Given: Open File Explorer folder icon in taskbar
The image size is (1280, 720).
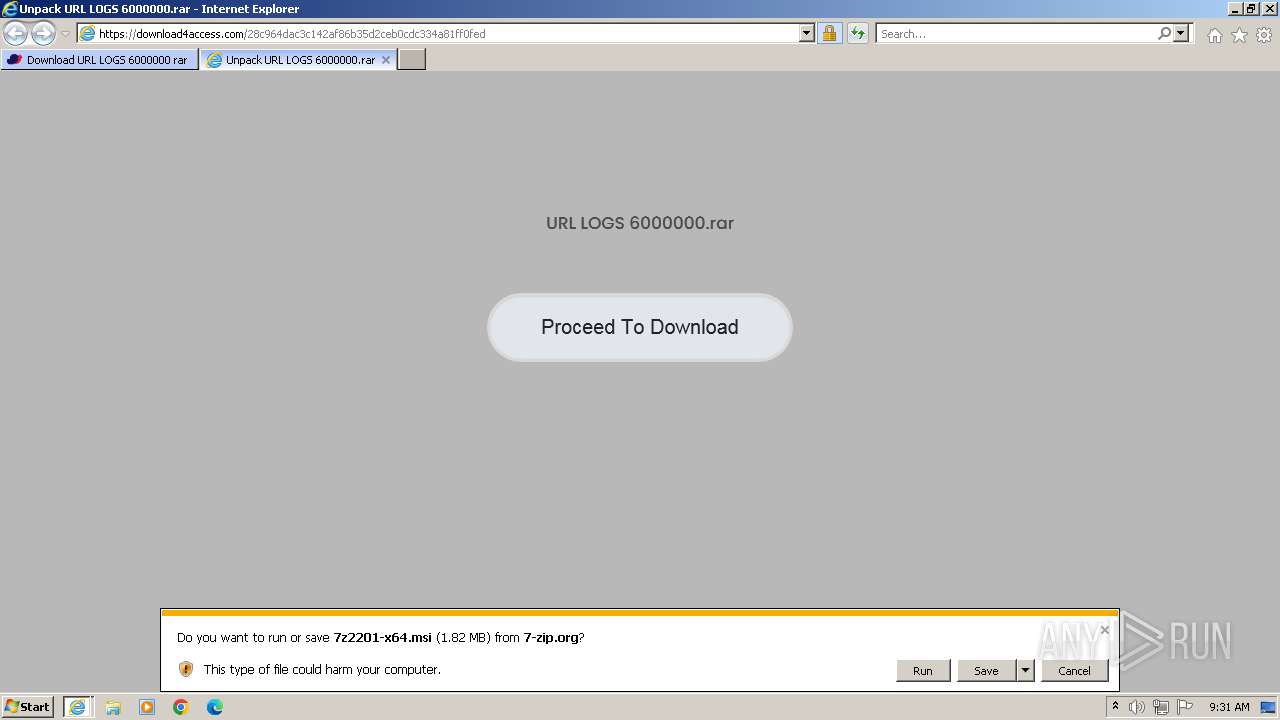Looking at the screenshot, I should tap(113, 707).
